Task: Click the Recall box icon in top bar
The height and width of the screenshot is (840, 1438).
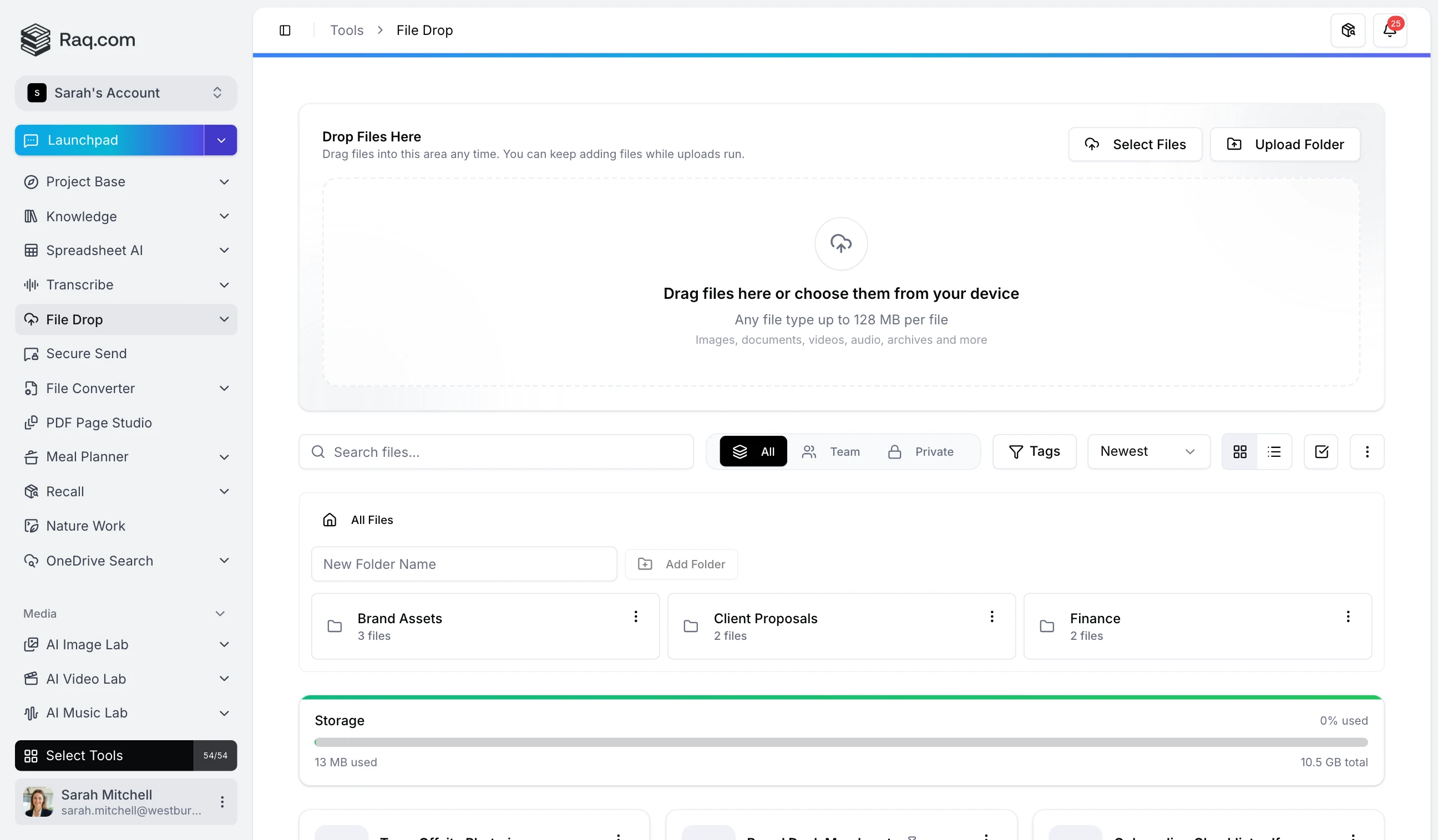Action: [1348, 30]
